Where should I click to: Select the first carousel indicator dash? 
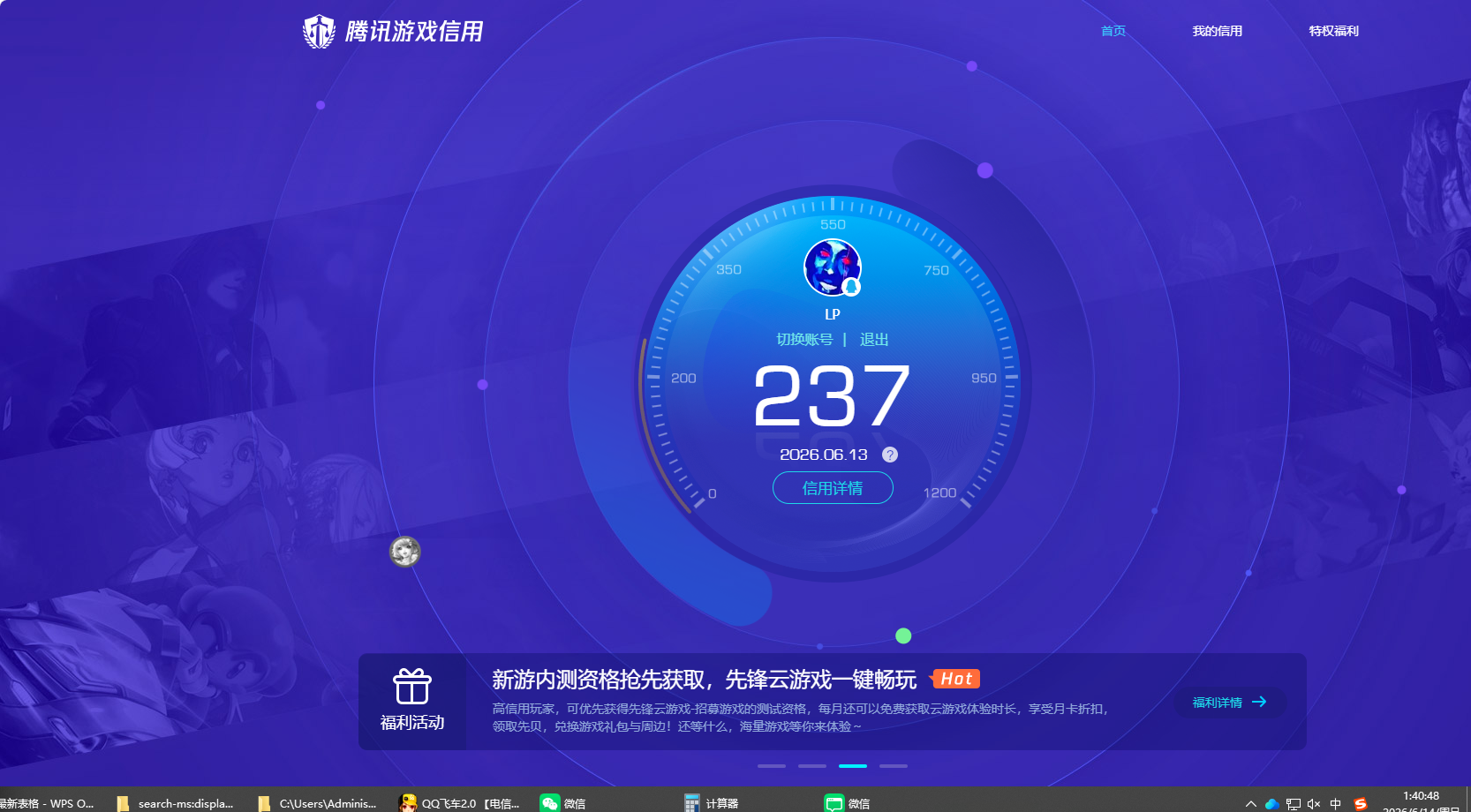point(772,766)
